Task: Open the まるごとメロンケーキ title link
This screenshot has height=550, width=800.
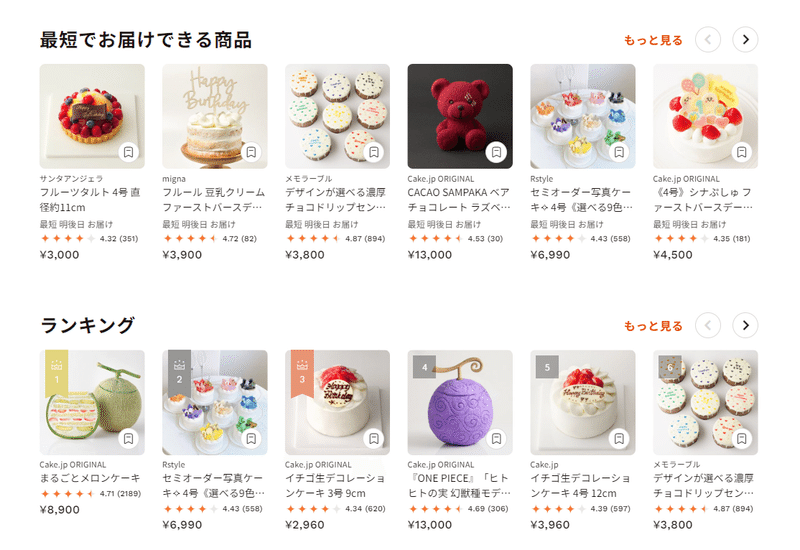Action: (x=90, y=478)
